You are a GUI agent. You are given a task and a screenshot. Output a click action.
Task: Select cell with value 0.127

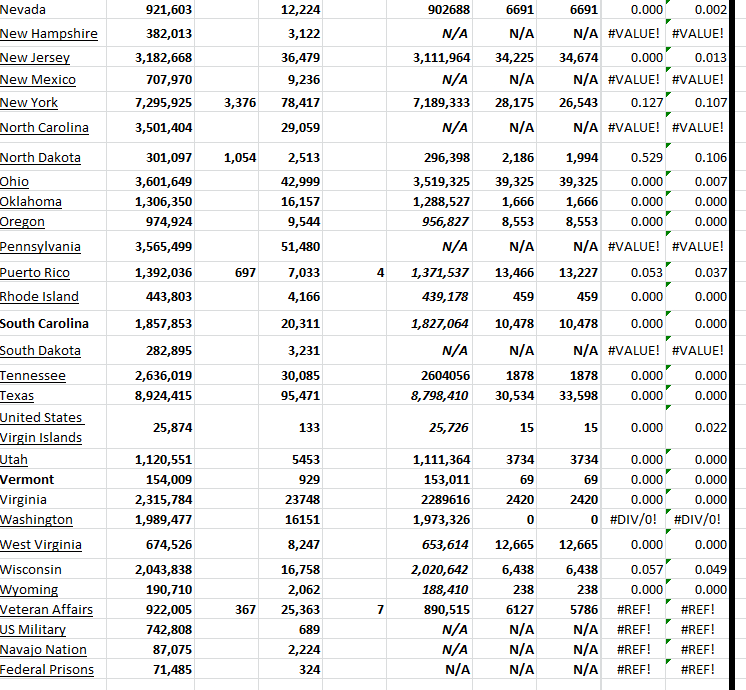(x=633, y=102)
